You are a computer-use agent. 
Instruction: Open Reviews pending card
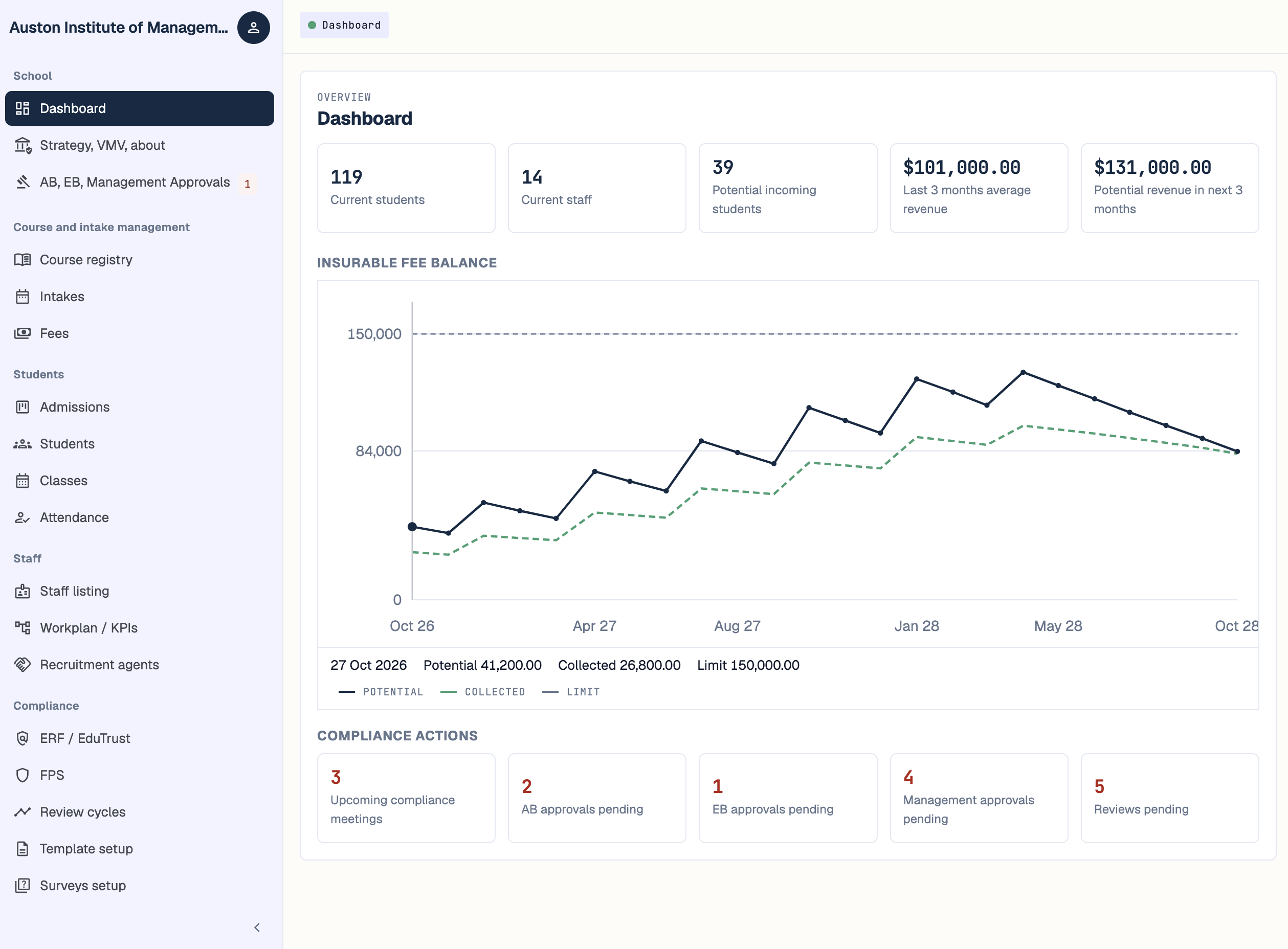[x=1170, y=798]
